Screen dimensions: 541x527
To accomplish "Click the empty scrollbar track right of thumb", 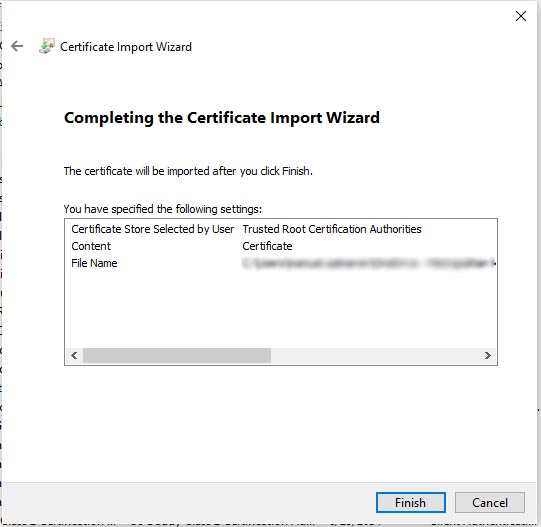I will click(375, 355).
